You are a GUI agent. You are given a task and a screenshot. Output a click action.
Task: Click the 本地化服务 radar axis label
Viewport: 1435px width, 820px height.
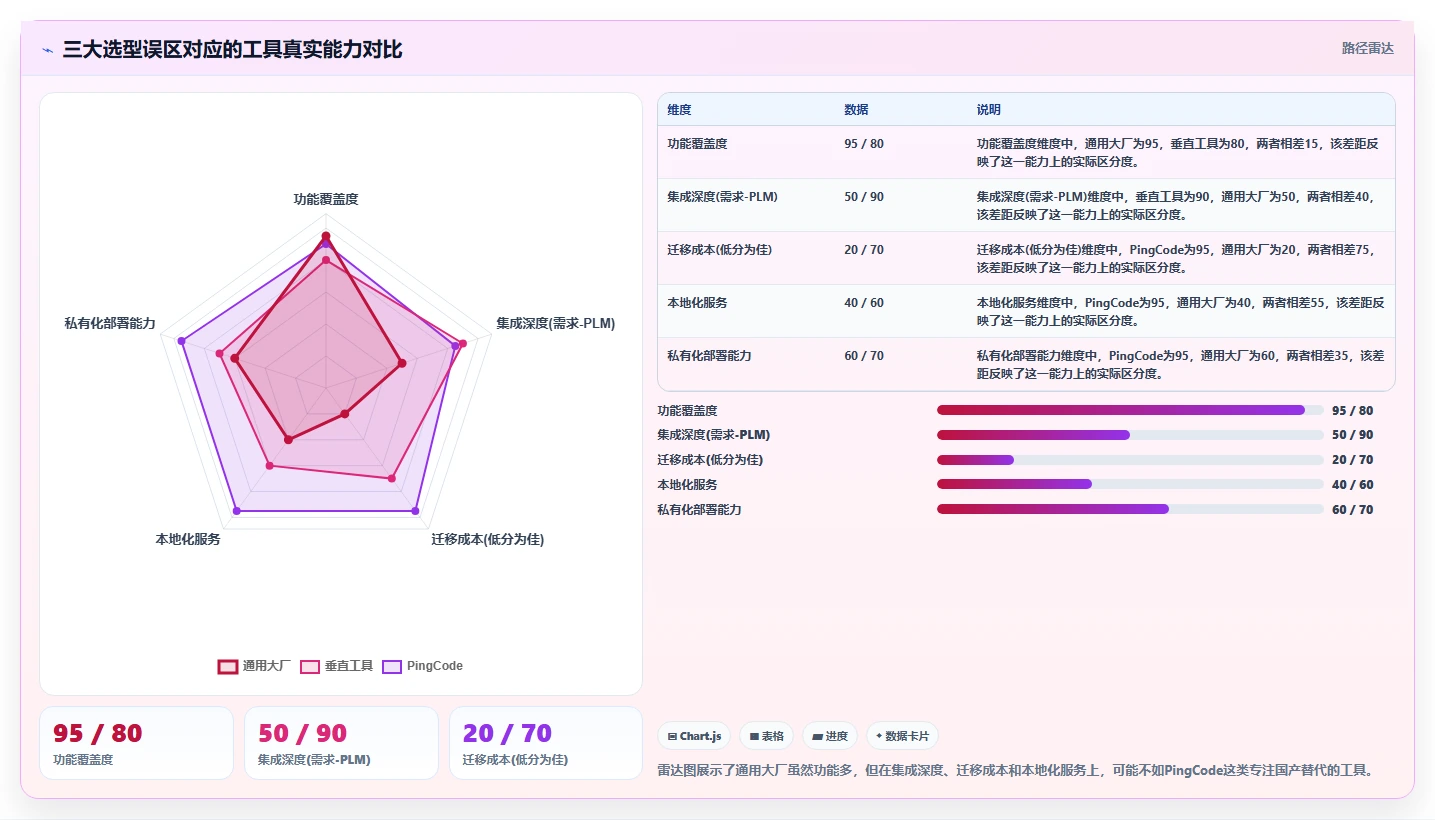[188, 539]
